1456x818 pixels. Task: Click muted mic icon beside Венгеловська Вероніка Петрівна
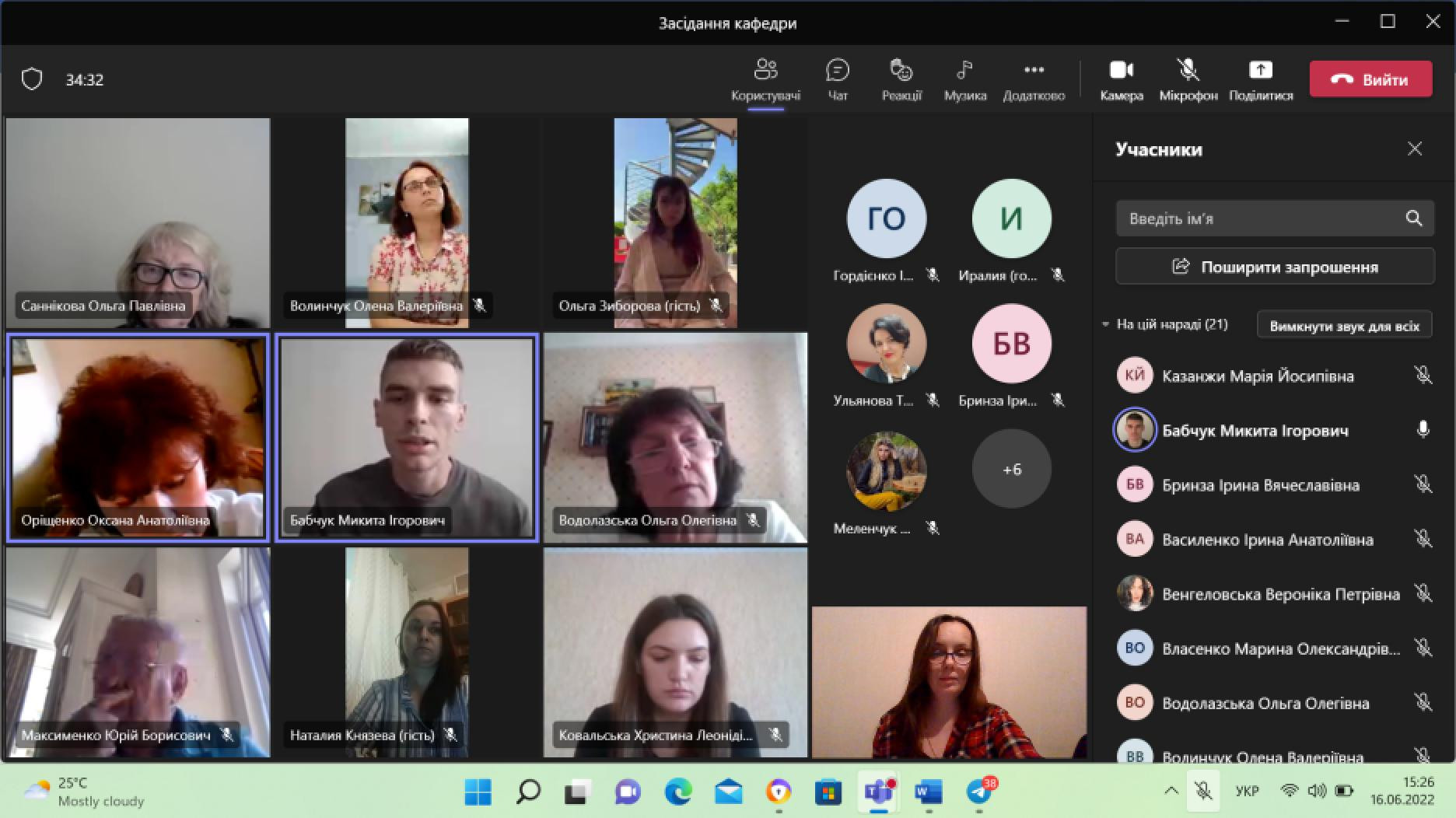[1423, 594]
